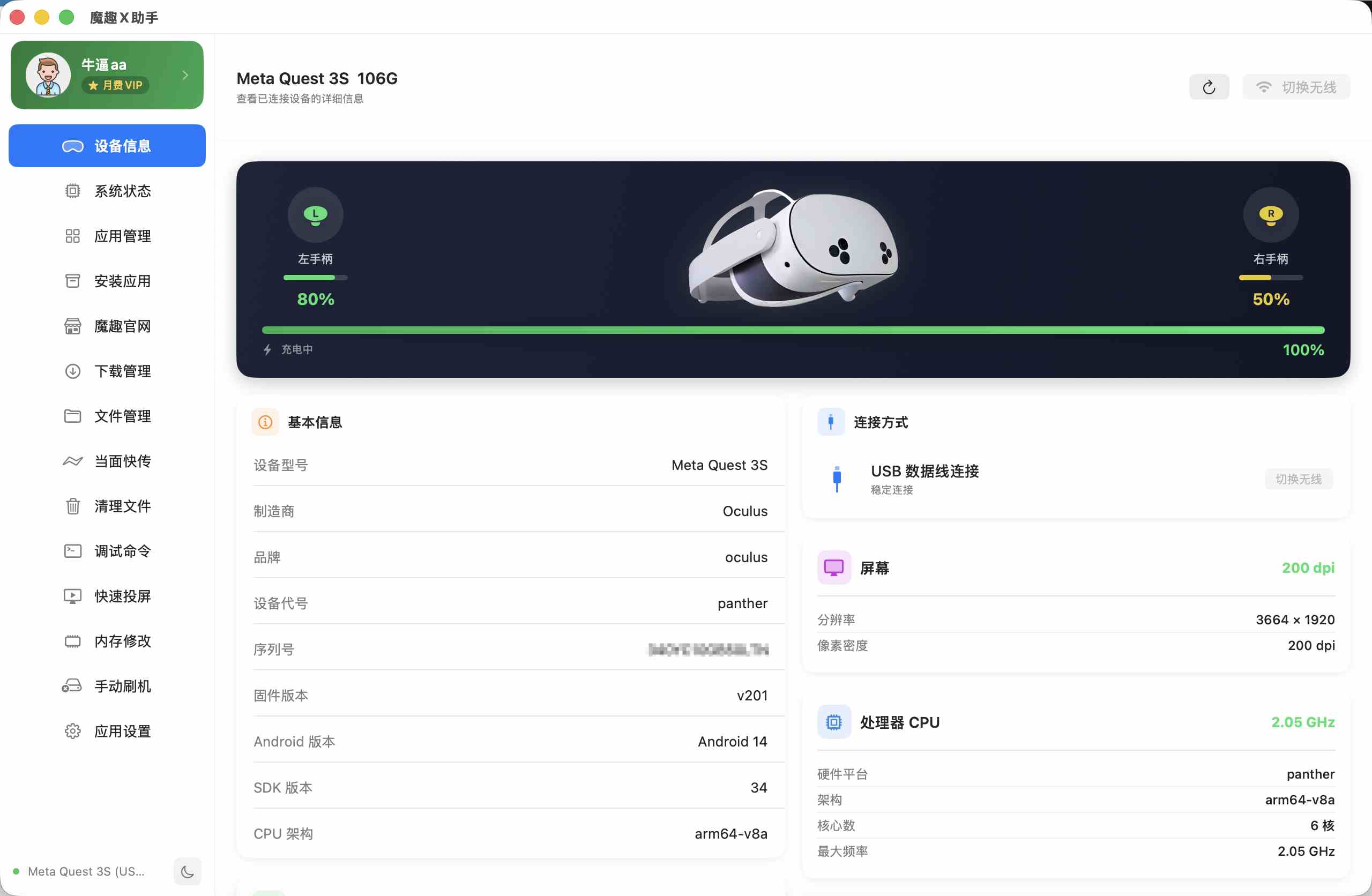The image size is (1372, 896).
Task: Refresh device info with circular arrow button
Action: pyautogui.click(x=1209, y=86)
